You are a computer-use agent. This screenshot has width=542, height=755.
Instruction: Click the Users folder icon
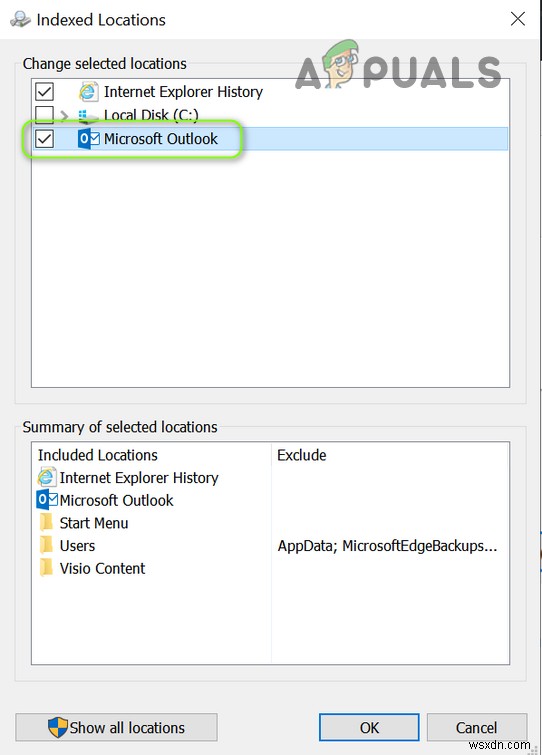tap(47, 545)
